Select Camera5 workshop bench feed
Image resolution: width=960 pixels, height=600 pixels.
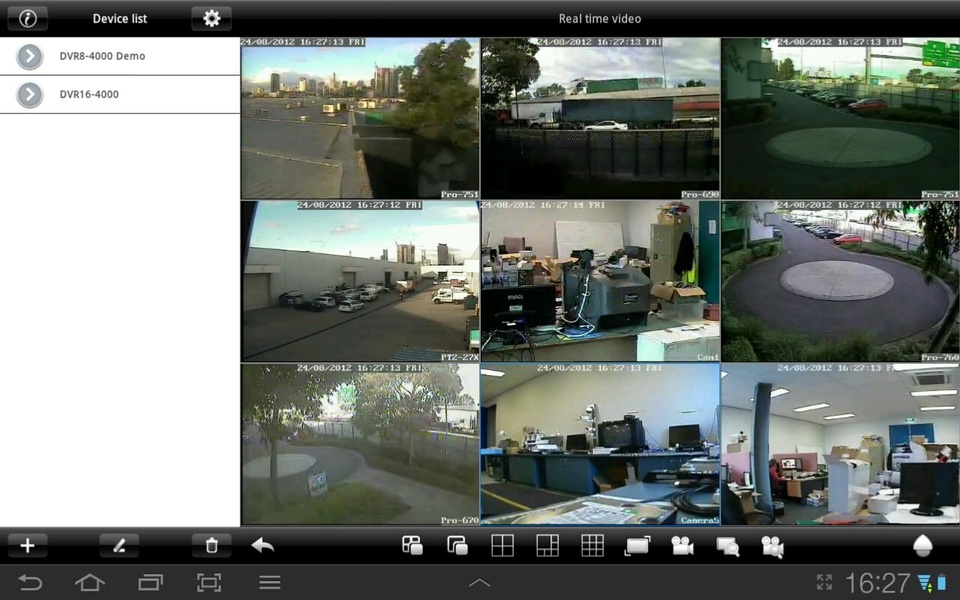pyautogui.click(x=600, y=444)
